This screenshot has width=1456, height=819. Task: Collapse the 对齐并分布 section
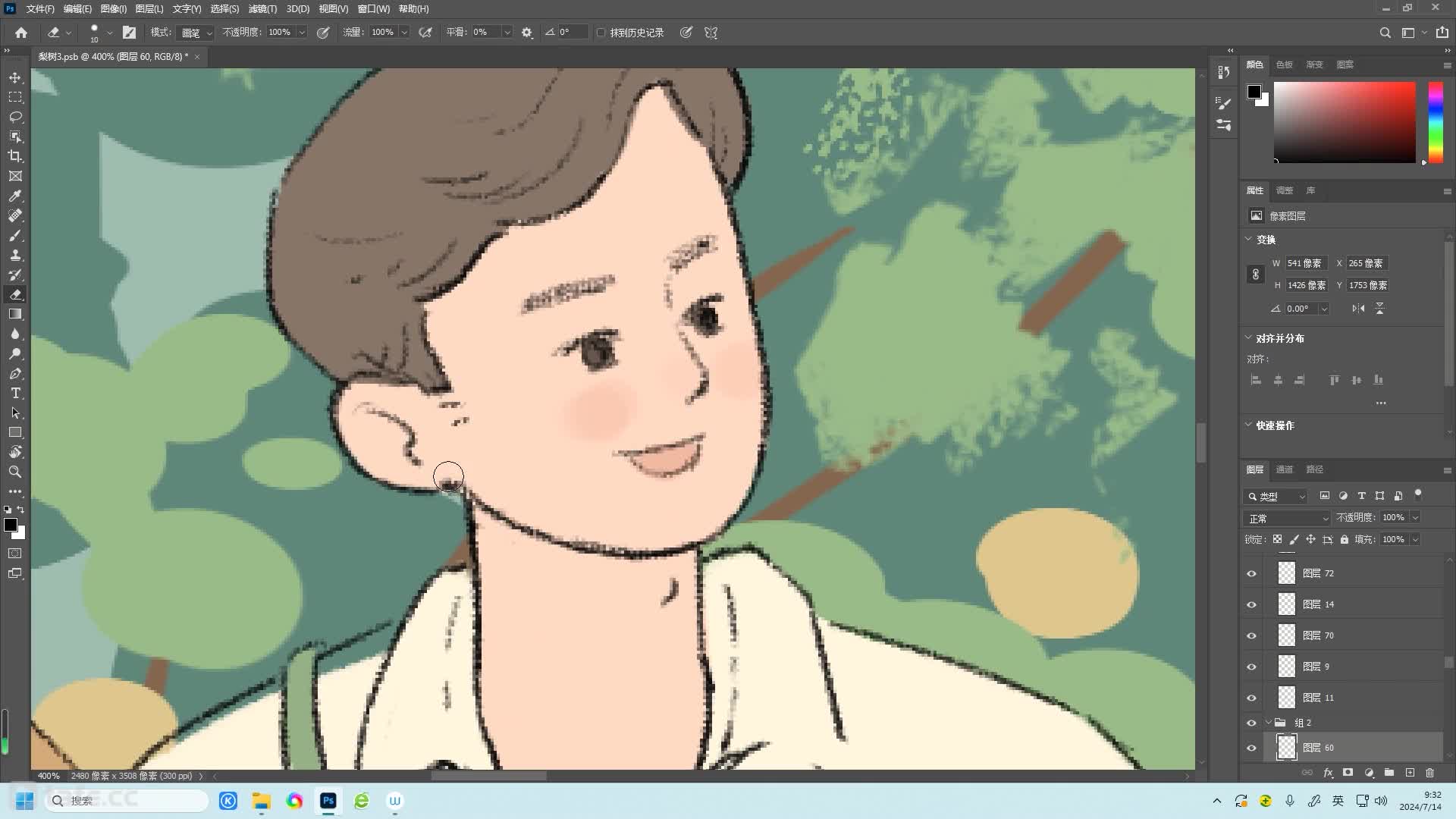pyautogui.click(x=1248, y=337)
